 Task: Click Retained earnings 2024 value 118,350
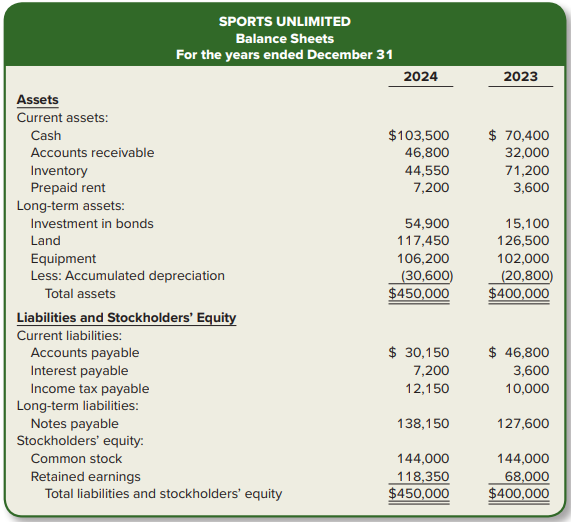tap(423, 476)
